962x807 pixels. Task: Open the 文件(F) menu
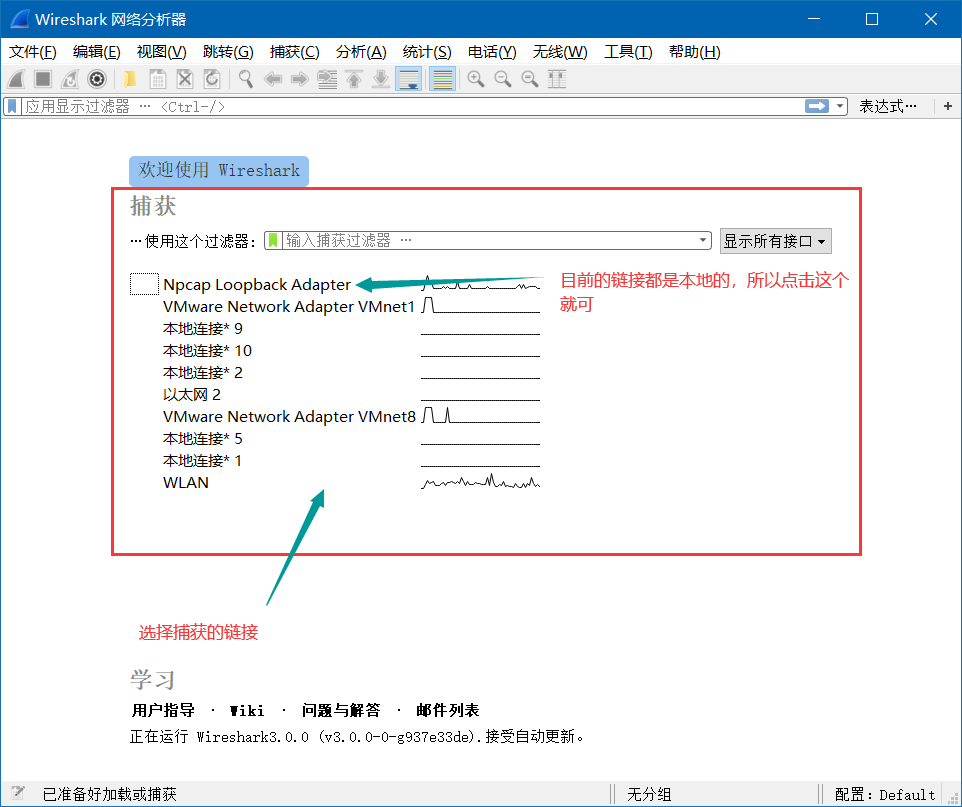pyautogui.click(x=33, y=52)
